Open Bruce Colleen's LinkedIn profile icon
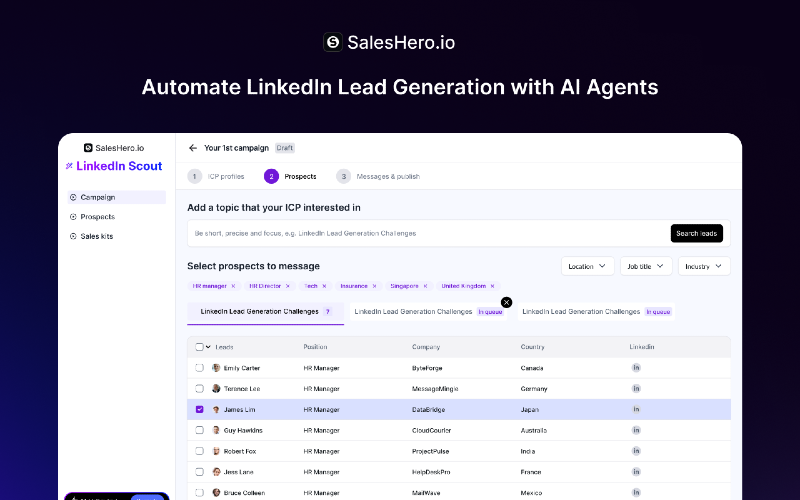The width and height of the screenshot is (800, 500). point(636,493)
